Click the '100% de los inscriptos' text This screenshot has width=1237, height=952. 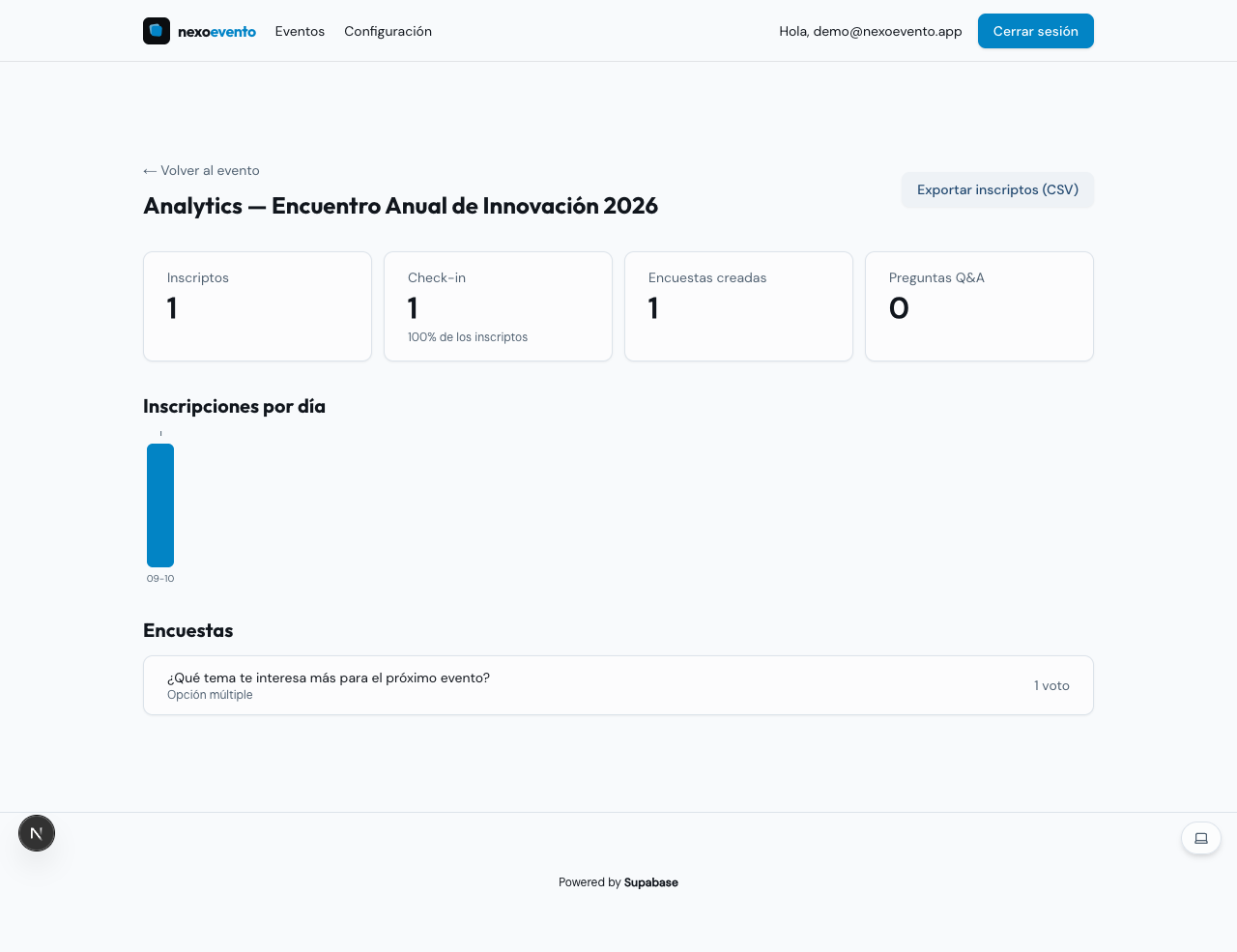pyautogui.click(x=468, y=337)
